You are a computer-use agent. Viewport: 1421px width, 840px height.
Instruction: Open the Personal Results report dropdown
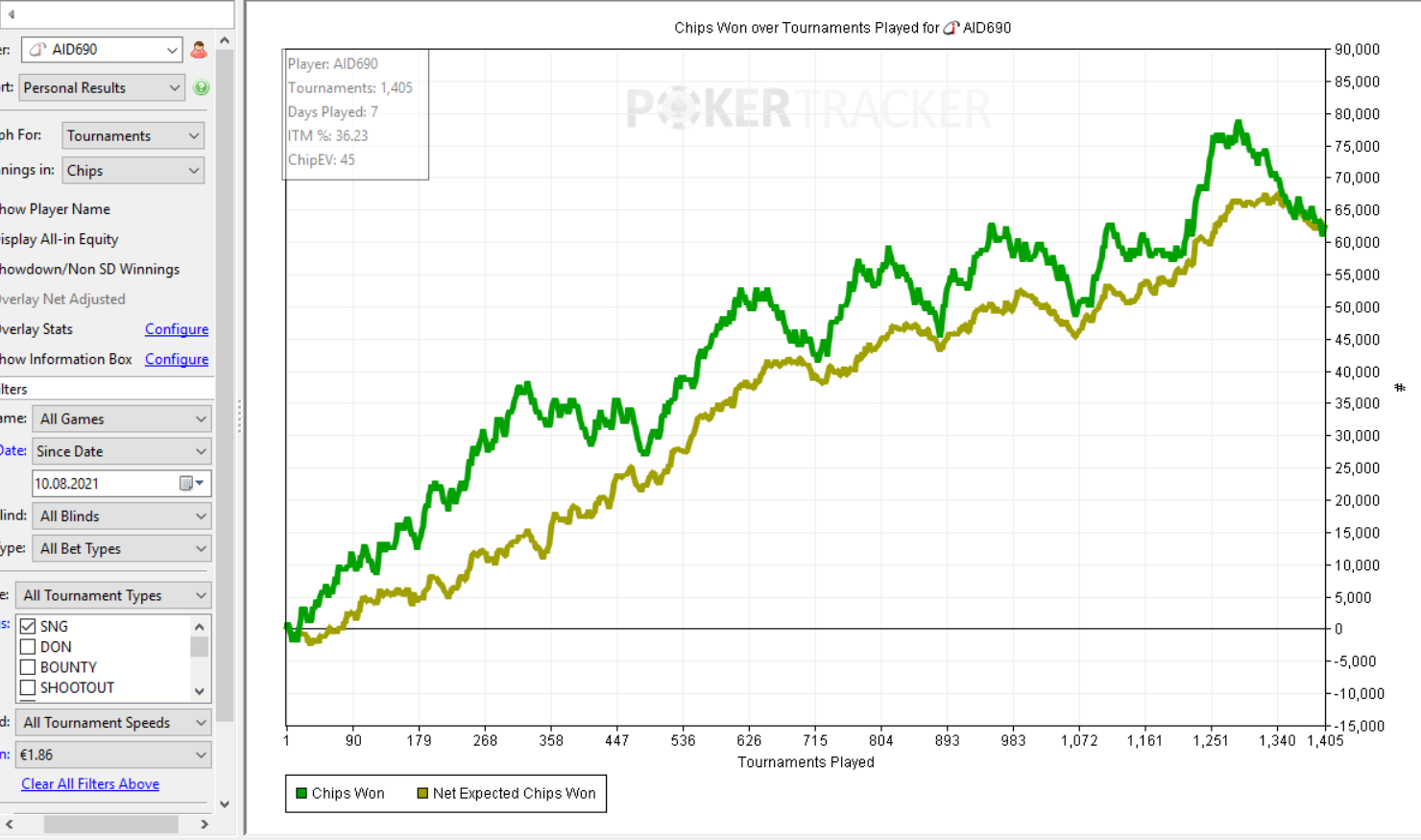pyautogui.click(x=101, y=87)
